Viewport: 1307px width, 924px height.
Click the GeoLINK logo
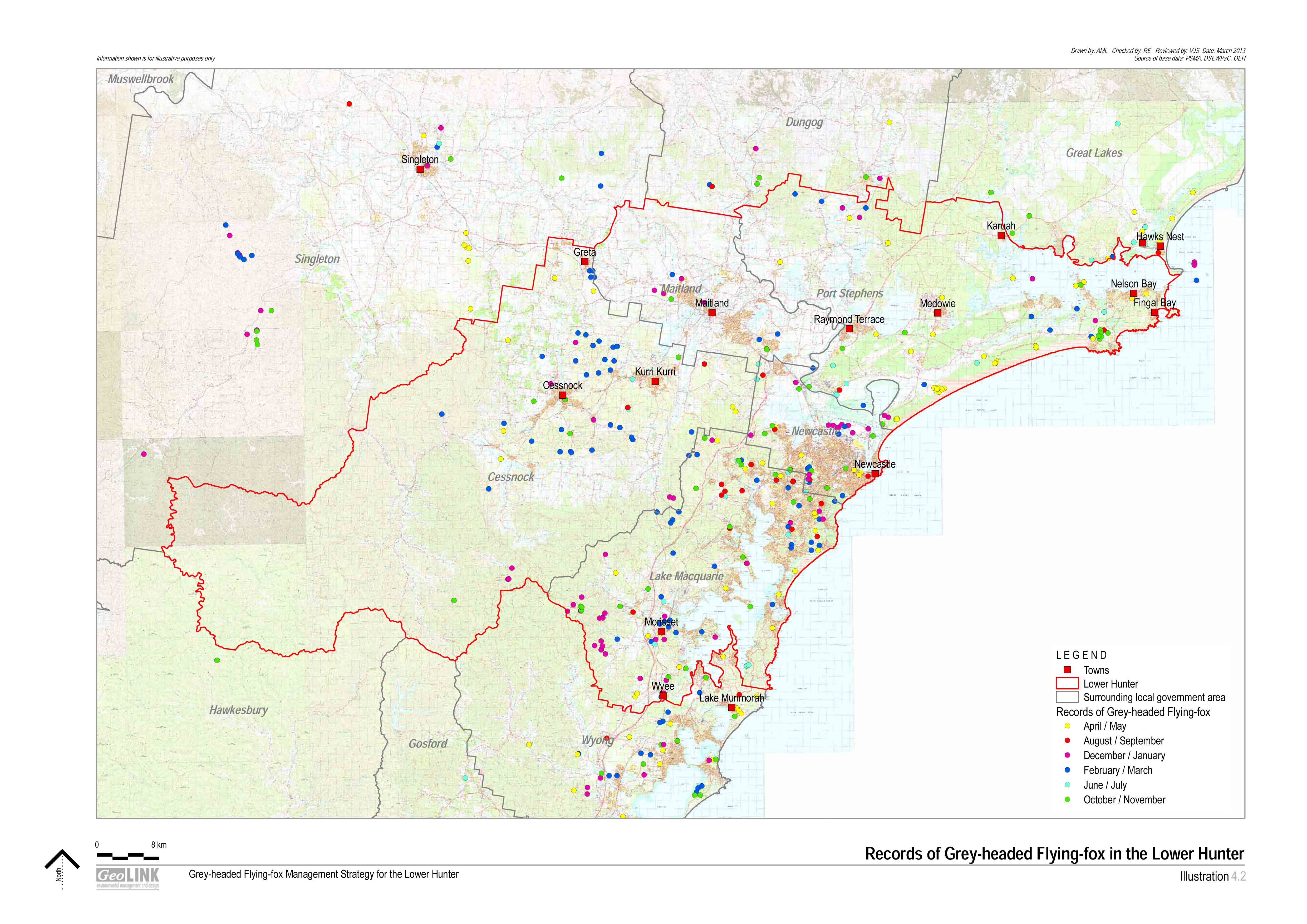[x=127, y=878]
